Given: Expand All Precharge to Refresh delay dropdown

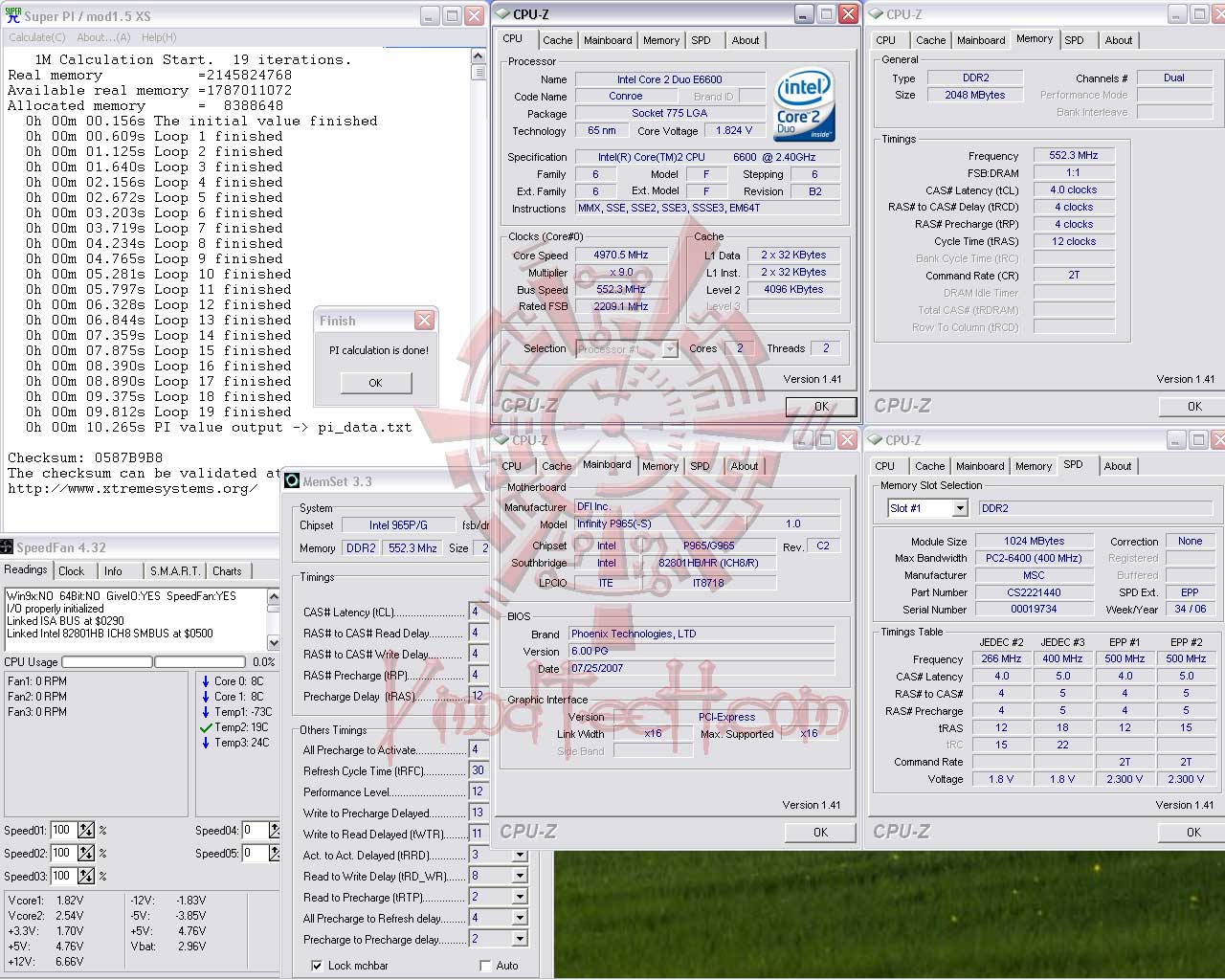Looking at the screenshot, I should click(520, 919).
